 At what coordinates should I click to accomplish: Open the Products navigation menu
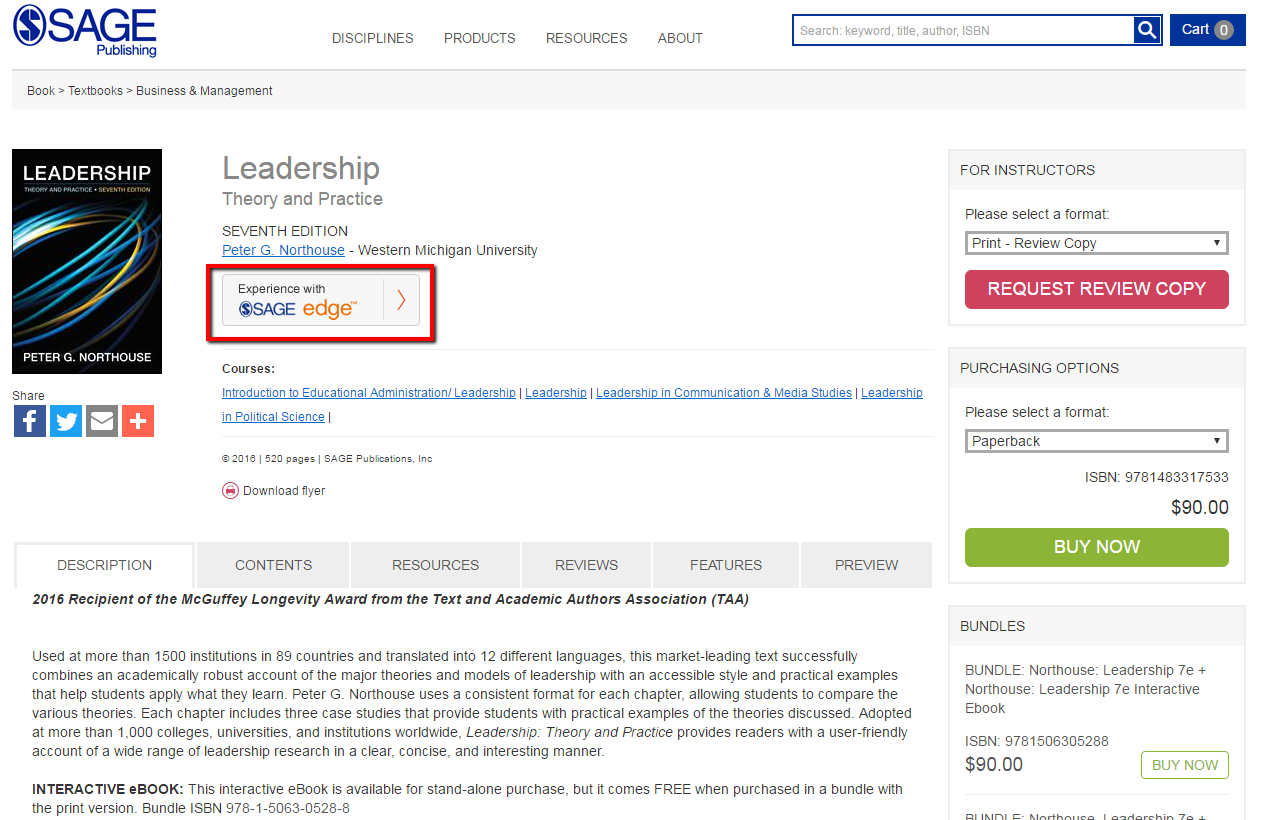tap(479, 38)
